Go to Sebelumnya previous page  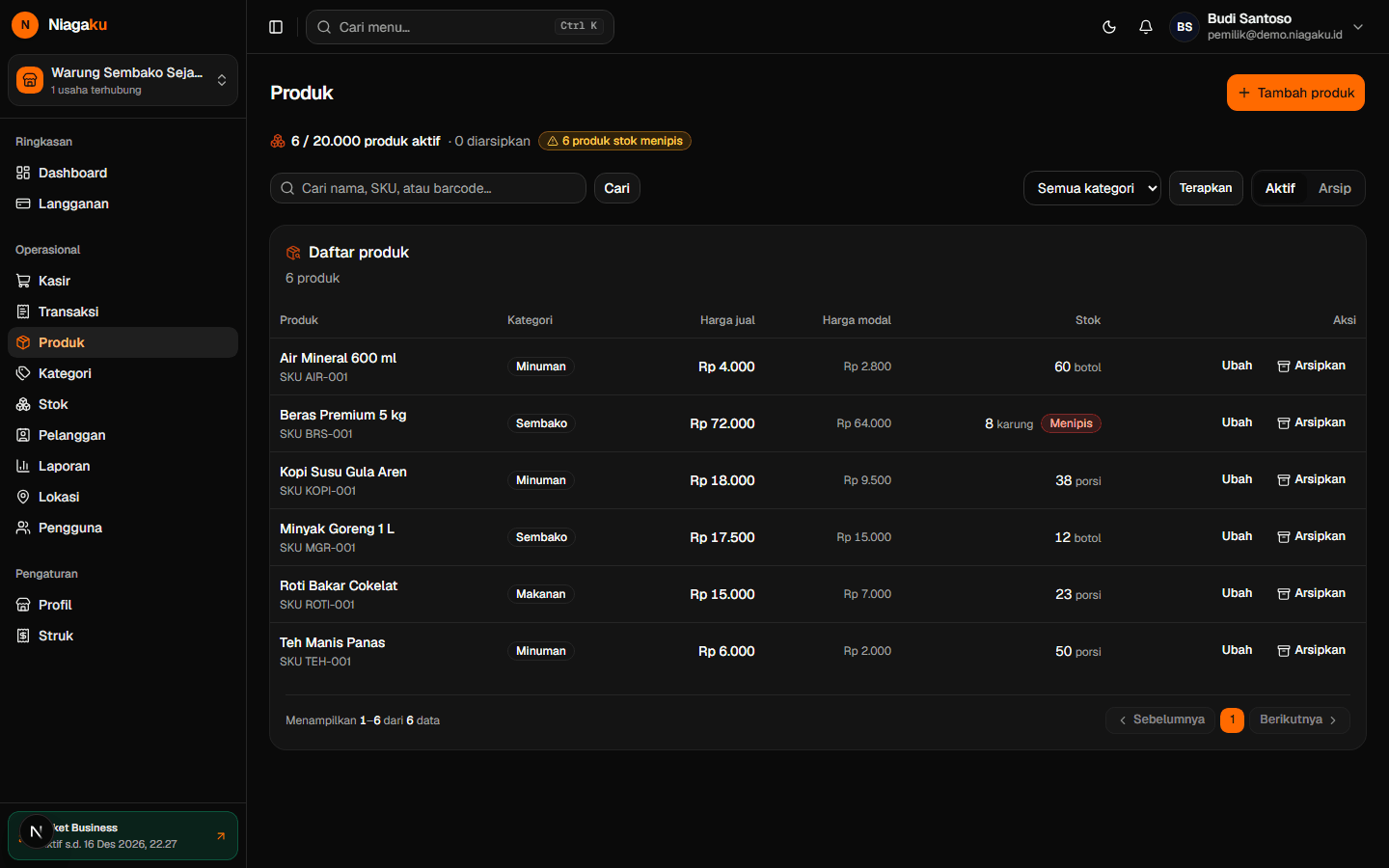[1160, 719]
